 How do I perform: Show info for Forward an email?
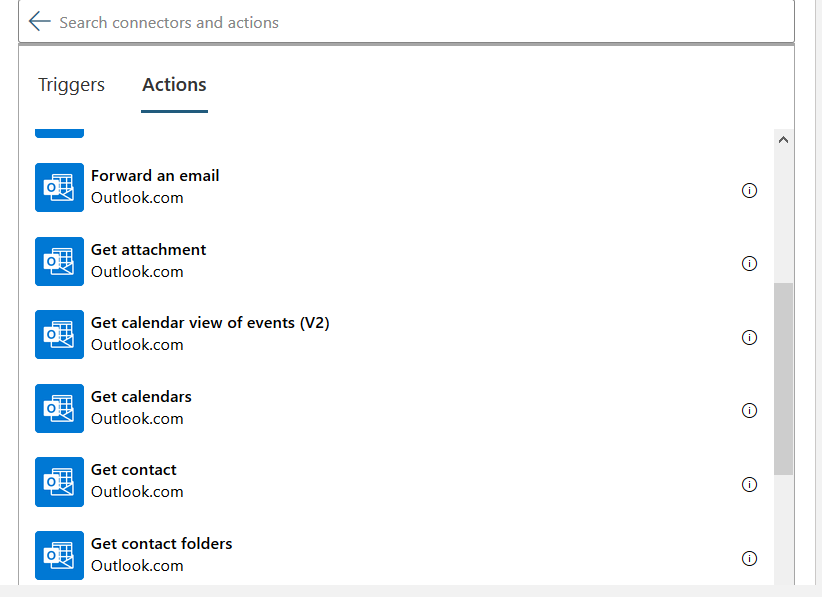point(749,190)
